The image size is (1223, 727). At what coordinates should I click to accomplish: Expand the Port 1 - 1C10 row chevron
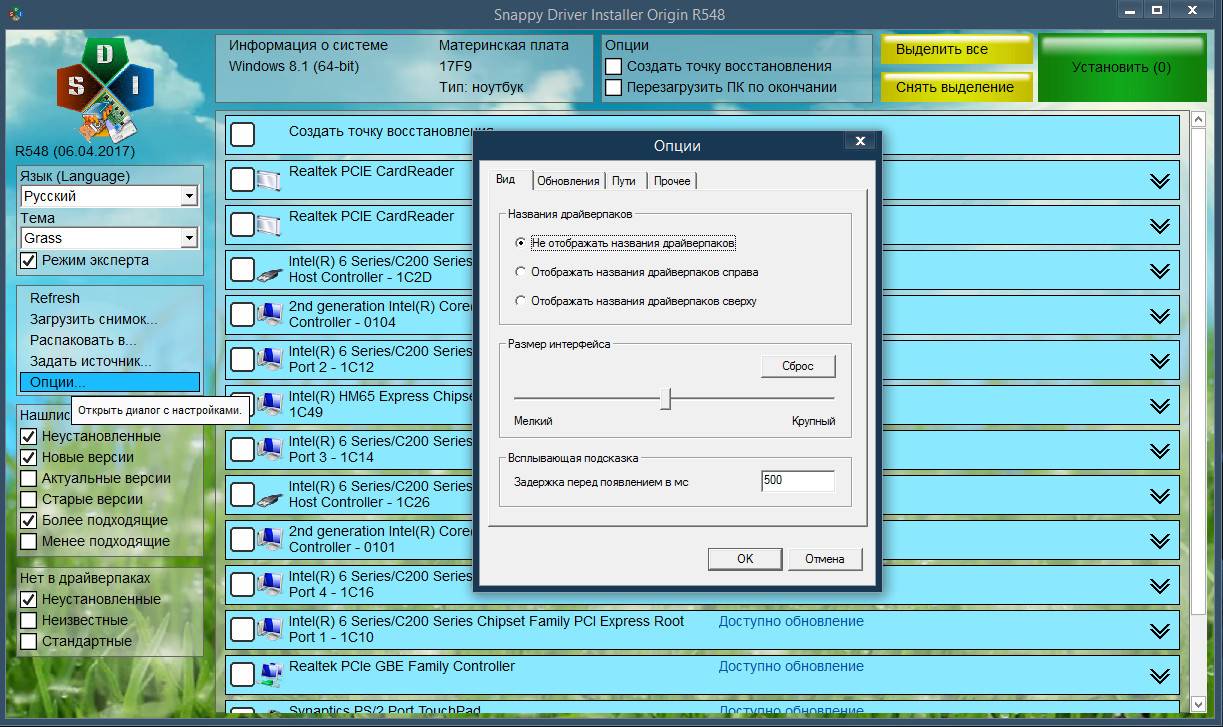tap(1160, 631)
